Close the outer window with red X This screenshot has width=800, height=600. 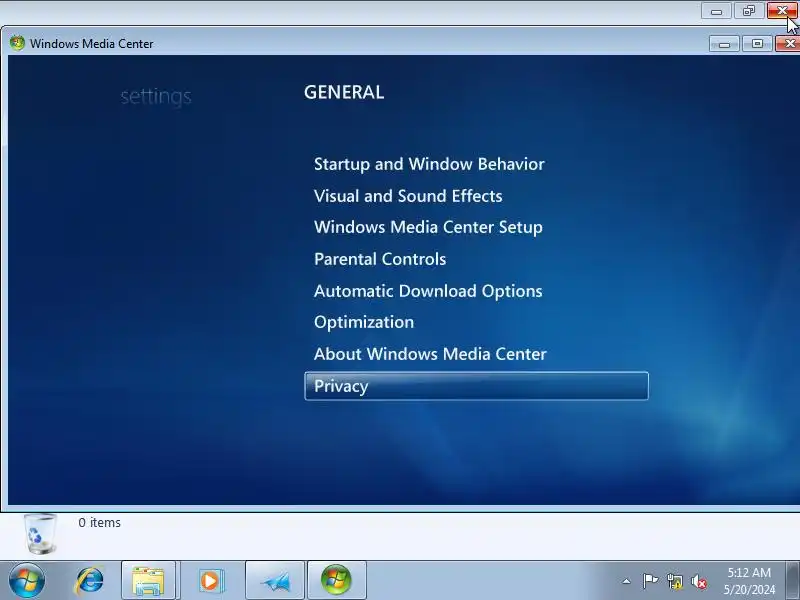(782, 11)
